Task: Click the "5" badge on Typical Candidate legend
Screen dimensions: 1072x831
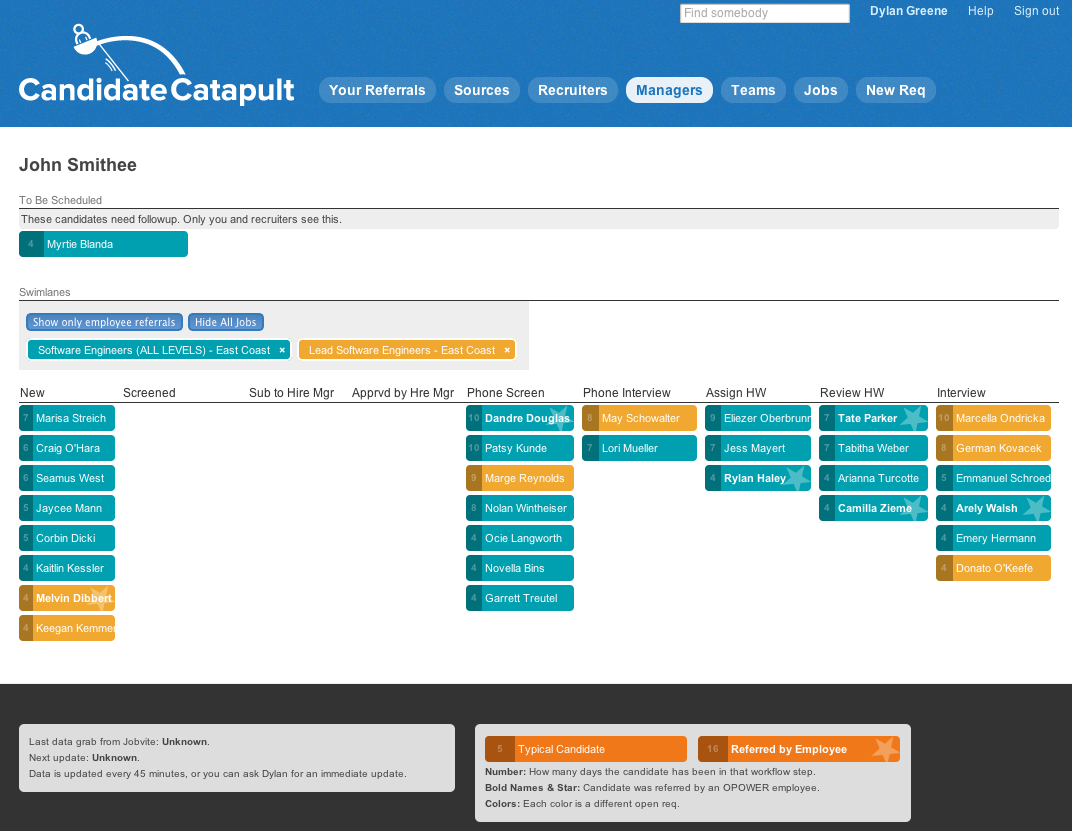Action: pyautogui.click(x=499, y=748)
